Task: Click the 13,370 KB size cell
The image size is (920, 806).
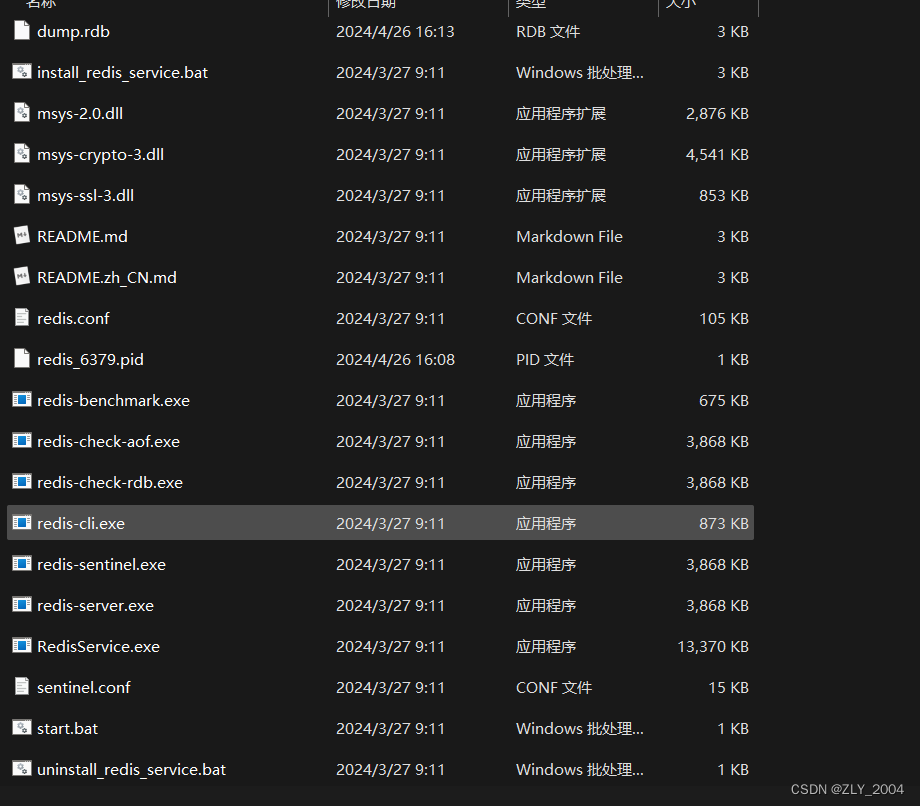Action: point(713,646)
